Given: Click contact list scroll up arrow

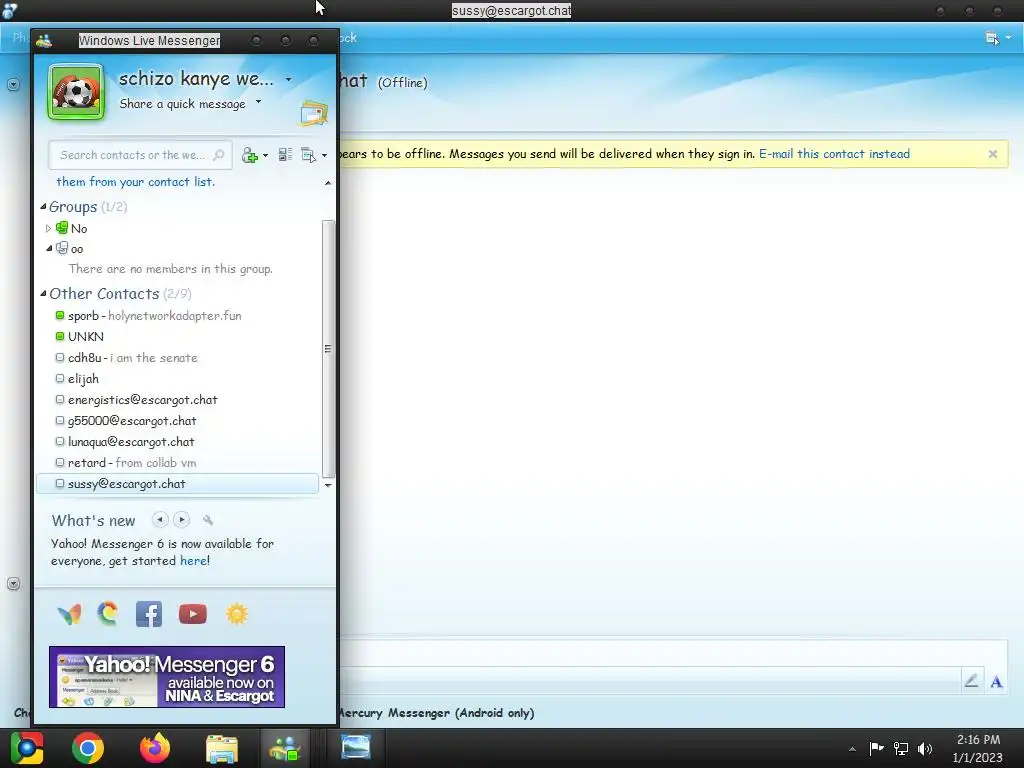Looking at the screenshot, I should pos(328,184).
